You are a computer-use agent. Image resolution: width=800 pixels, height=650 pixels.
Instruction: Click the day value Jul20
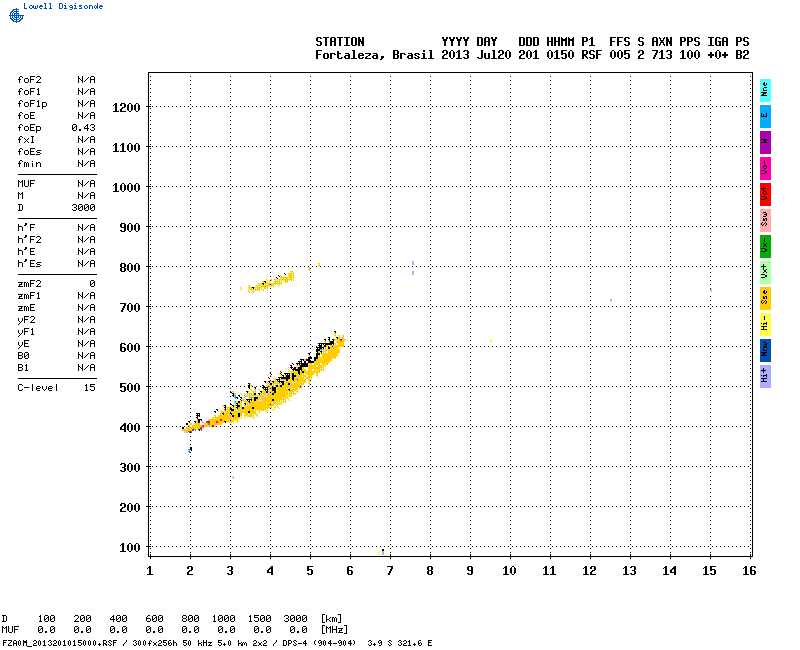click(x=493, y=55)
